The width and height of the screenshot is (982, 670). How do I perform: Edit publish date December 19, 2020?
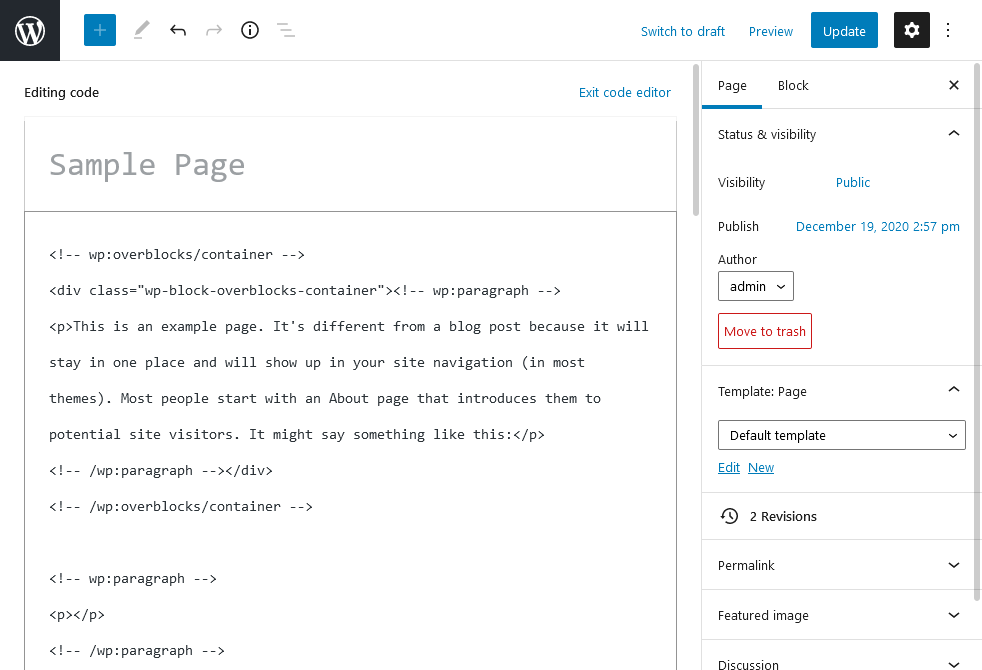click(x=877, y=226)
